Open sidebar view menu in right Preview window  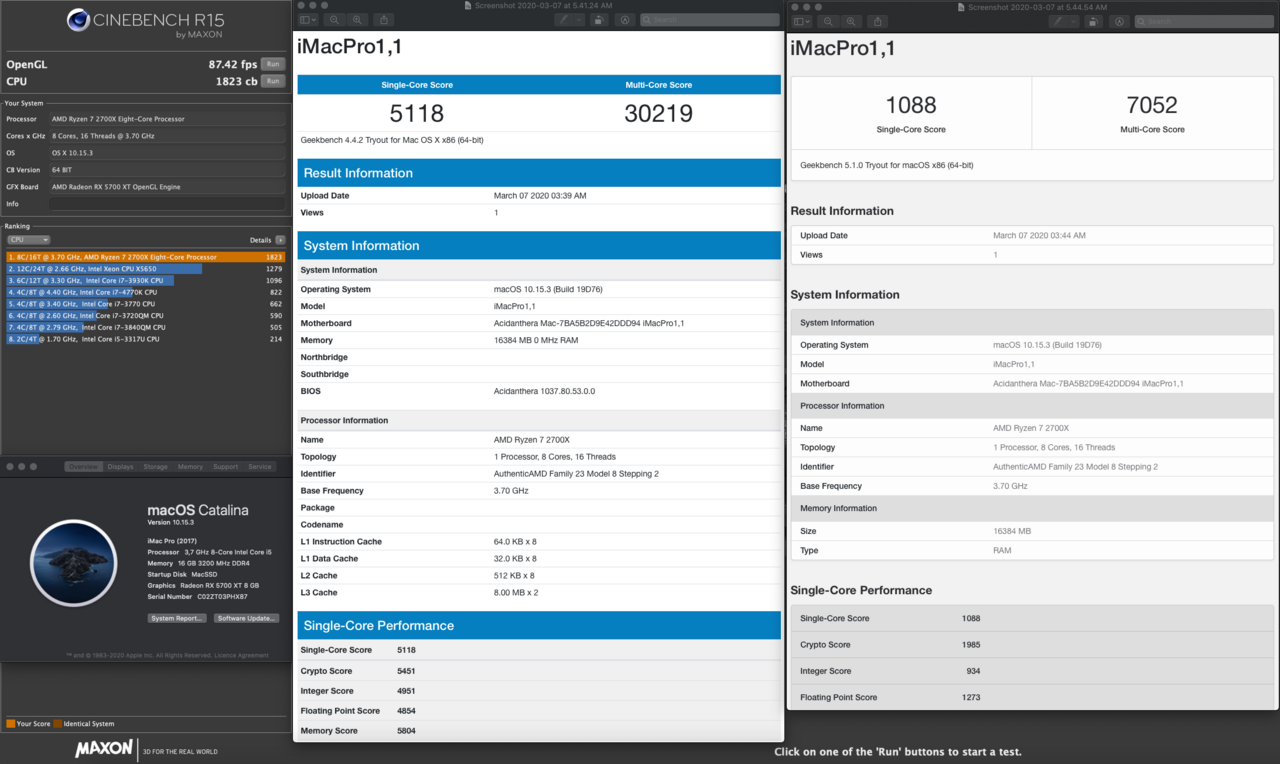(x=802, y=21)
